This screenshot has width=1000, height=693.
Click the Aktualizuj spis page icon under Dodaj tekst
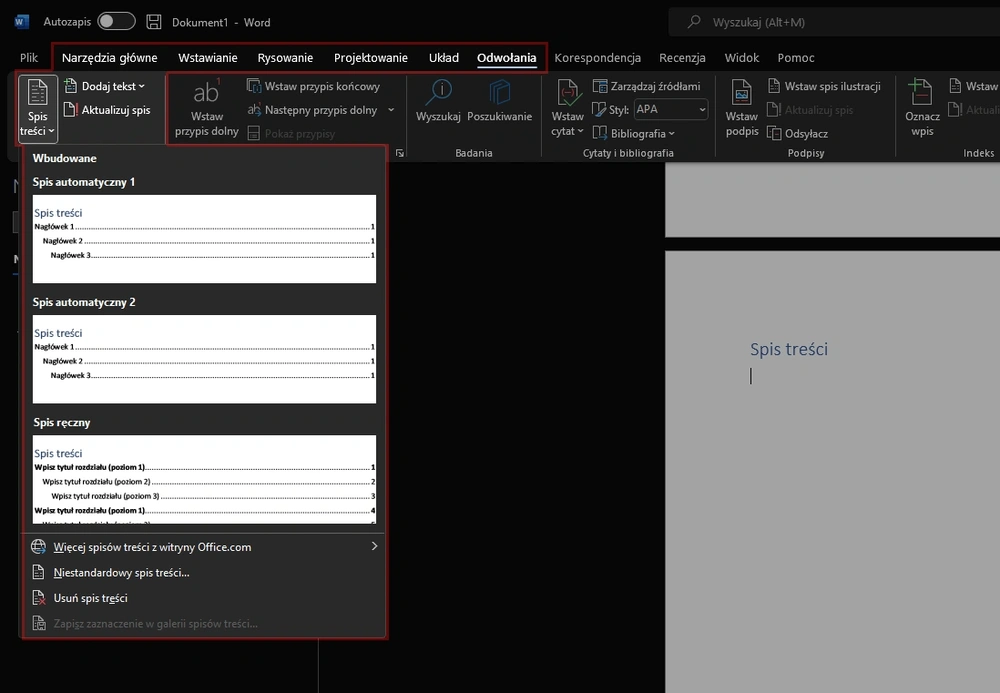70,110
